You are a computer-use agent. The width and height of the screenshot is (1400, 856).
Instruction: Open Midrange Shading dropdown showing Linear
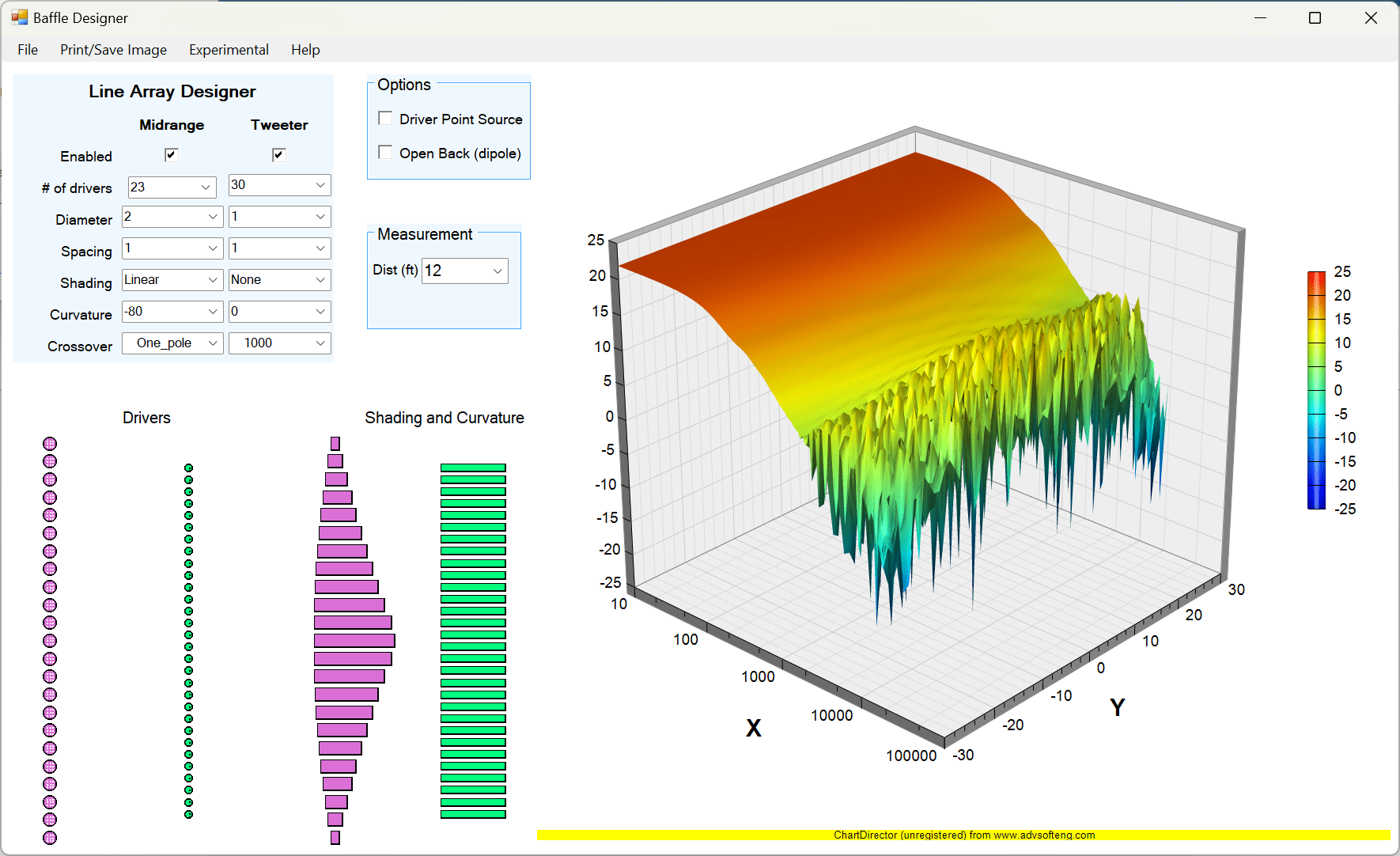(x=172, y=280)
